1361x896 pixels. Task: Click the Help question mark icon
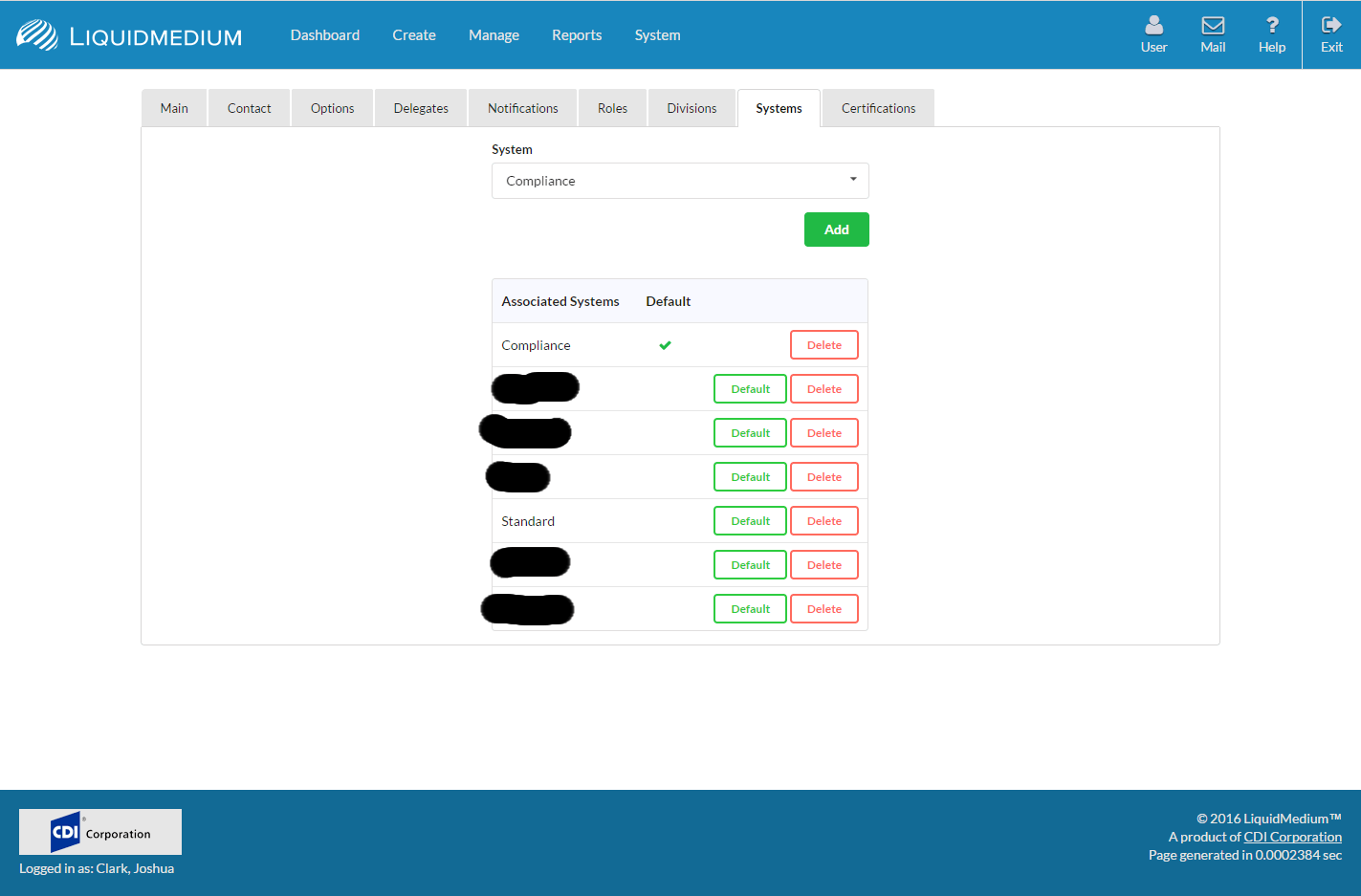(1271, 26)
